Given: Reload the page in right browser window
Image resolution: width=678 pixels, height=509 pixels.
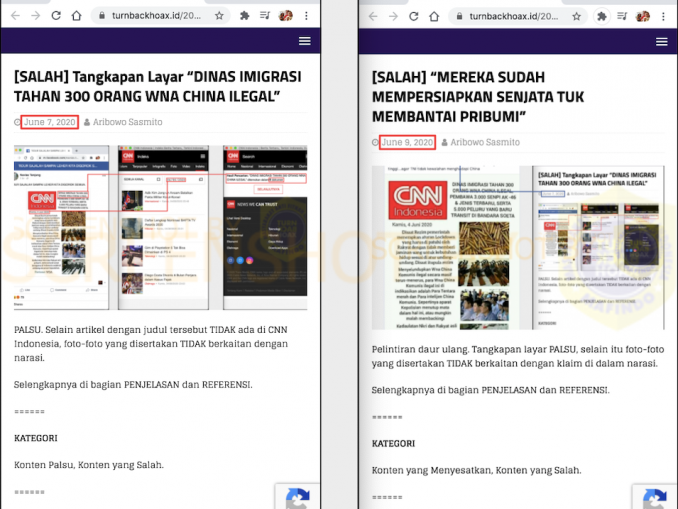Looking at the screenshot, I should (414, 16).
